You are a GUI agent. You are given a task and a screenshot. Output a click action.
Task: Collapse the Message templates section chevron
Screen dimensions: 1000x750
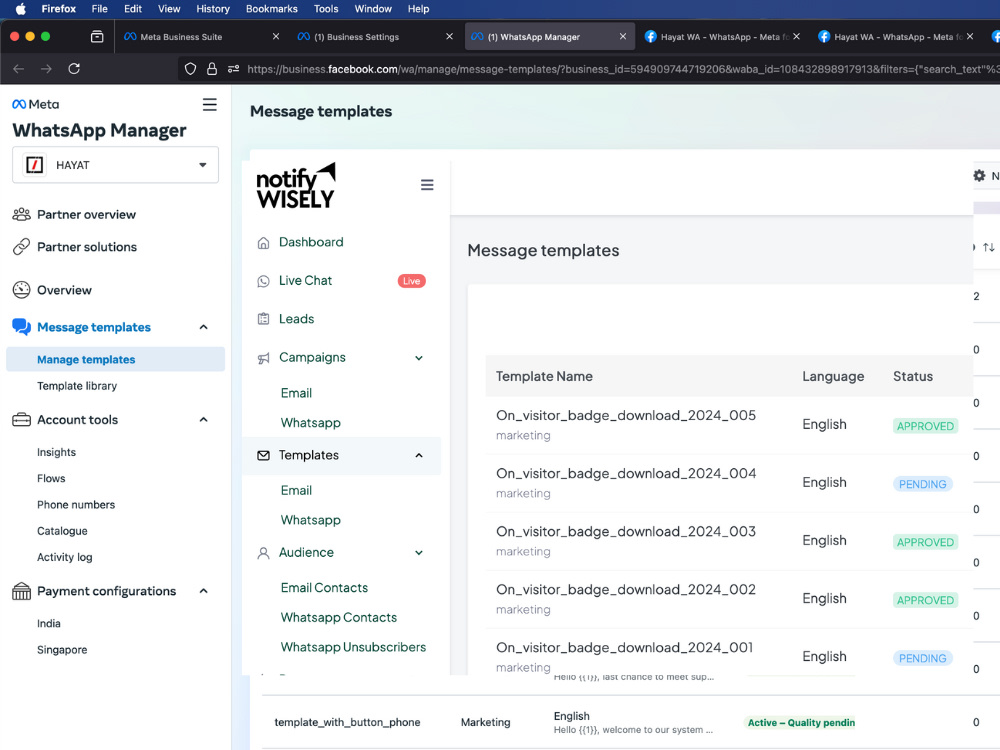pyautogui.click(x=203, y=327)
